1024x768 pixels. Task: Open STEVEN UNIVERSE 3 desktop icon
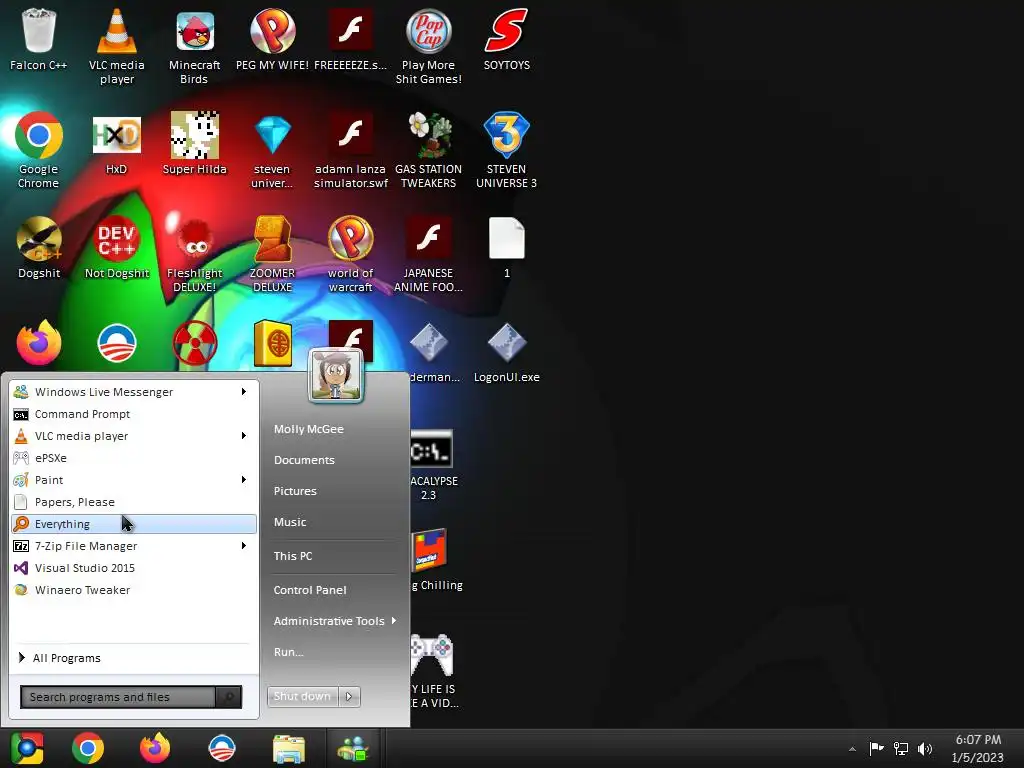coord(507,151)
